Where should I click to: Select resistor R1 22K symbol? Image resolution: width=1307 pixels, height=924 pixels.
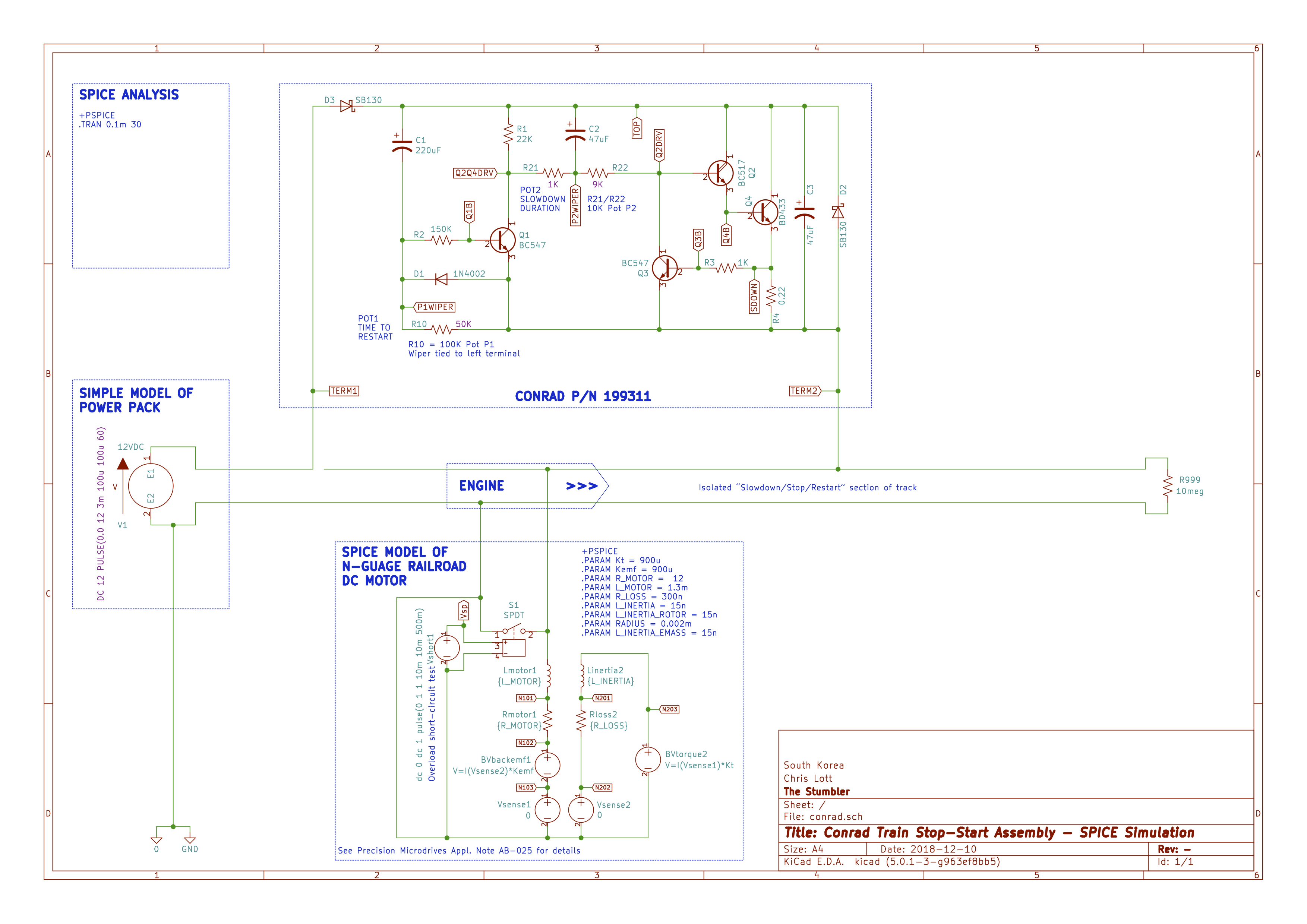pos(508,134)
